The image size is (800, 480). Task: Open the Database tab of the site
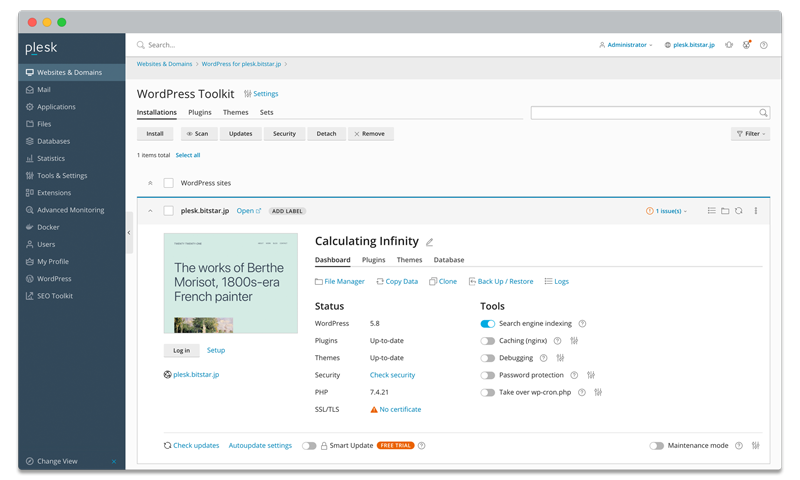point(449,260)
